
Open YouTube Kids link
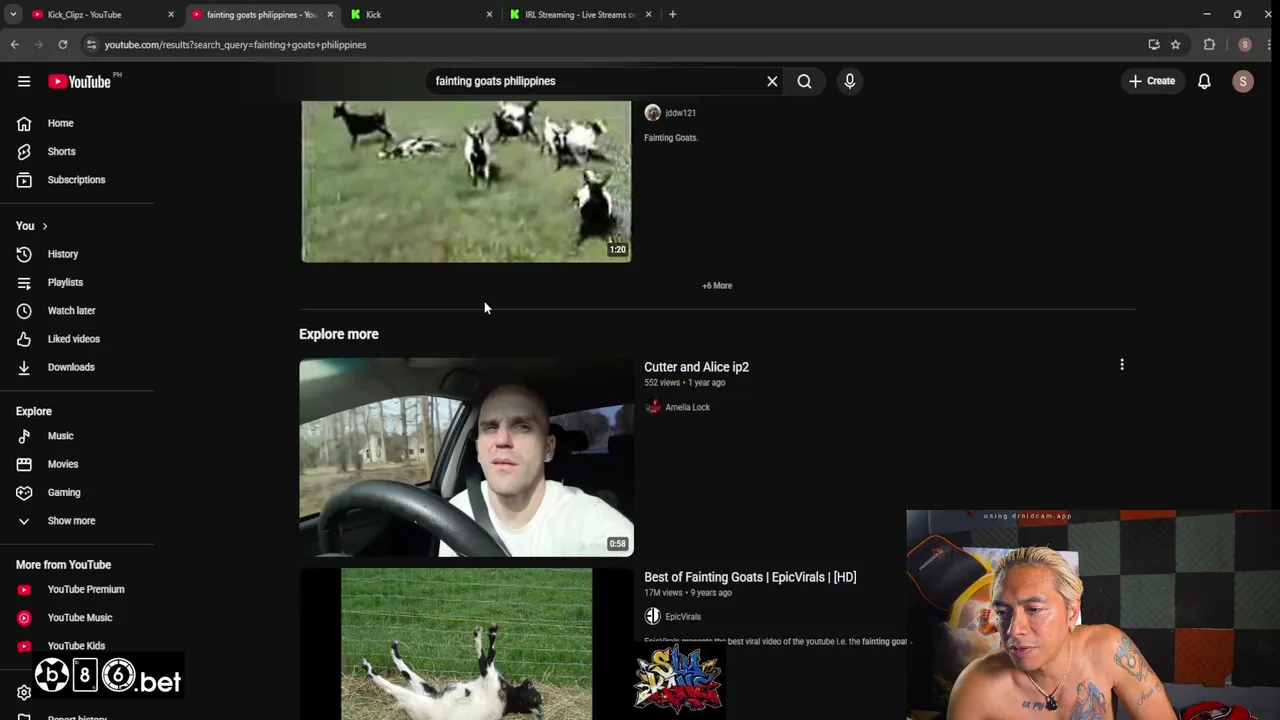pos(76,646)
